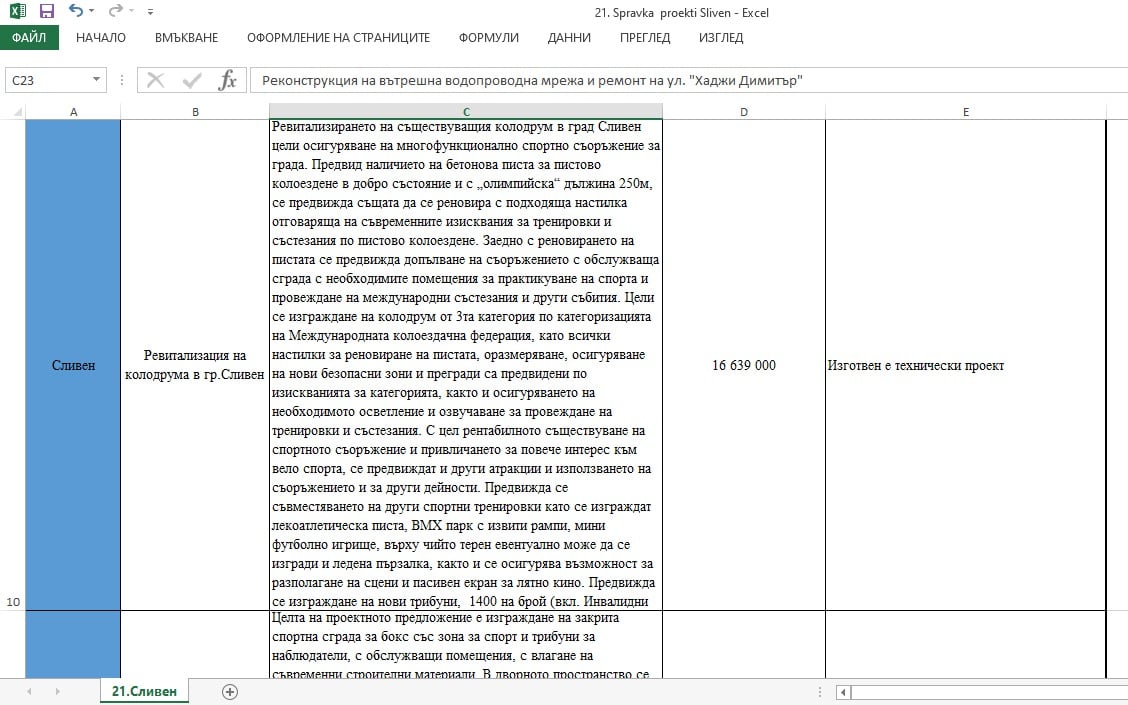This screenshot has height=705, width=1128.
Task: Open the Undo history dropdown arrow
Action: (x=92, y=13)
